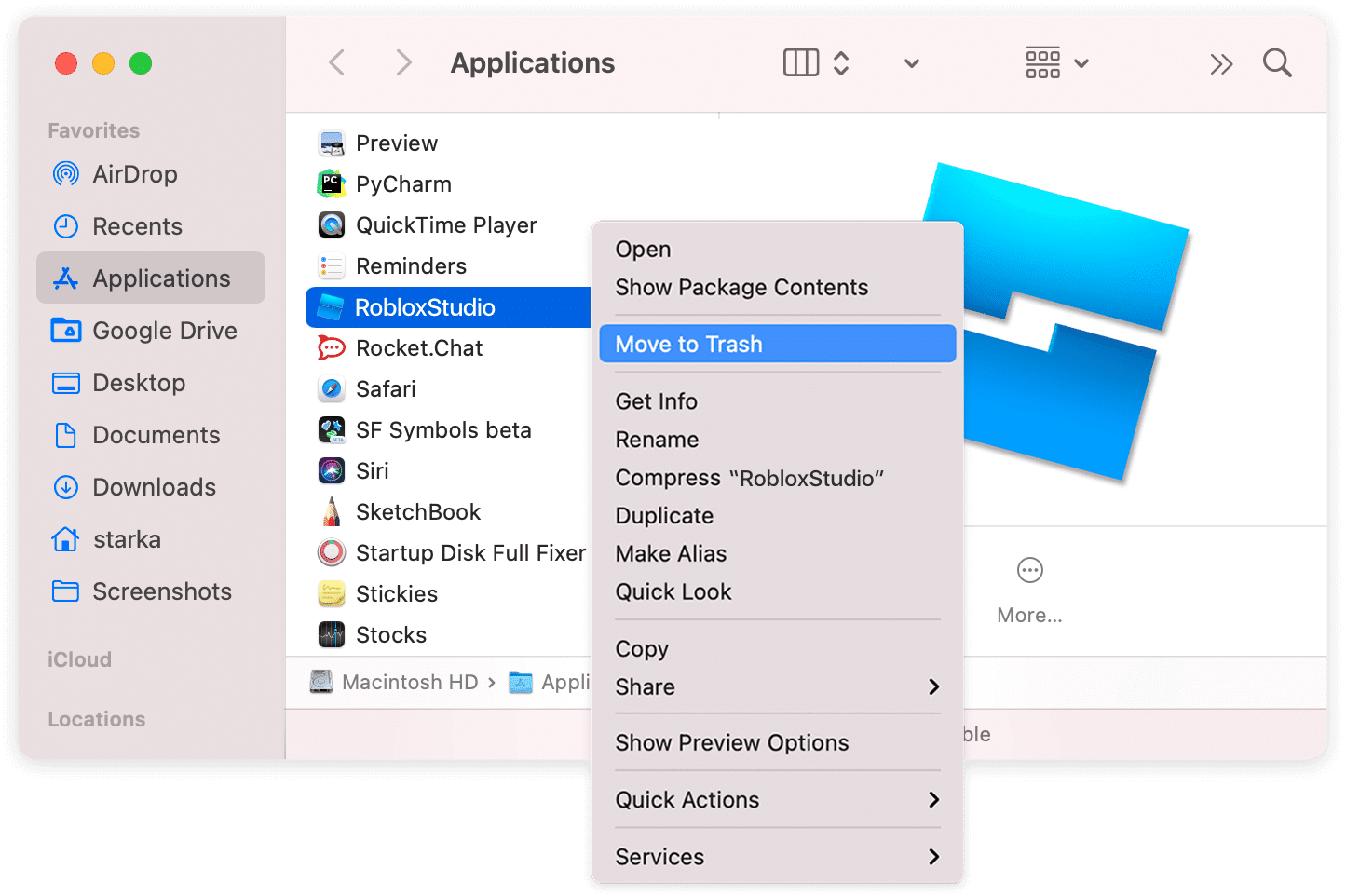This screenshot has width=1346, height=896.
Task: Open the group-by grid dropdown
Action: click(1056, 63)
